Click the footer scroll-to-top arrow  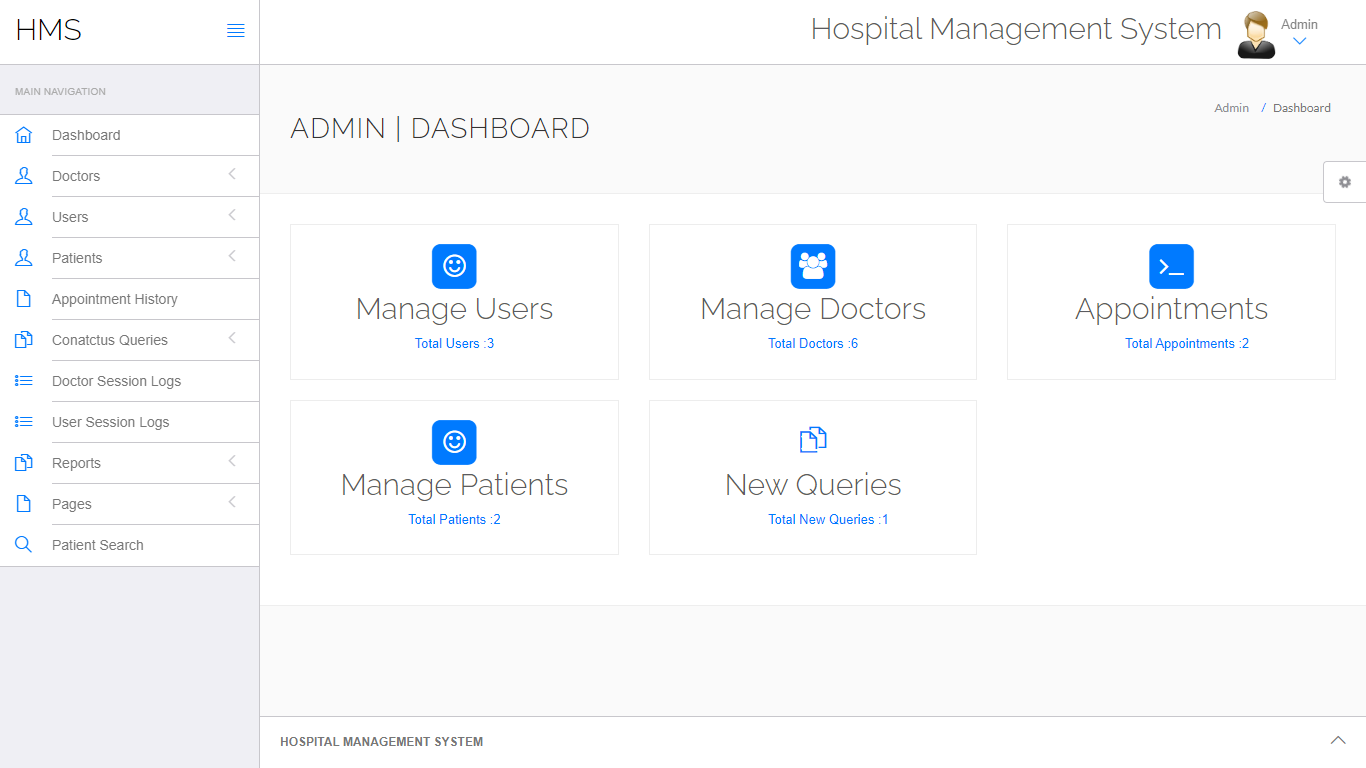[x=1338, y=740]
